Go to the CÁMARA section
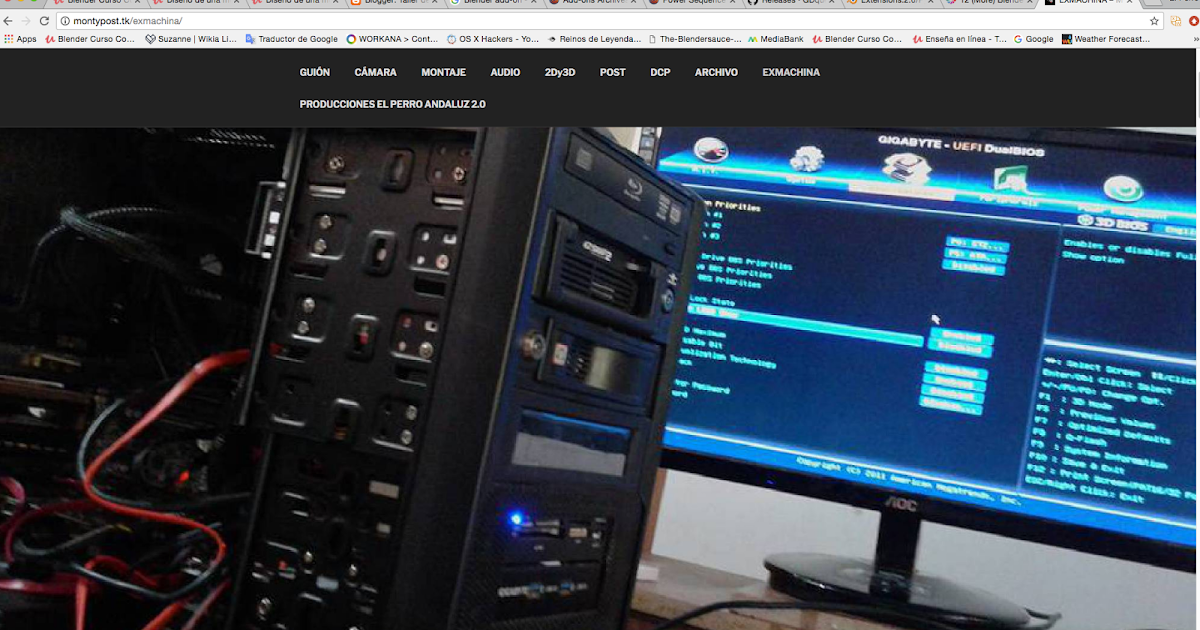 376,72
